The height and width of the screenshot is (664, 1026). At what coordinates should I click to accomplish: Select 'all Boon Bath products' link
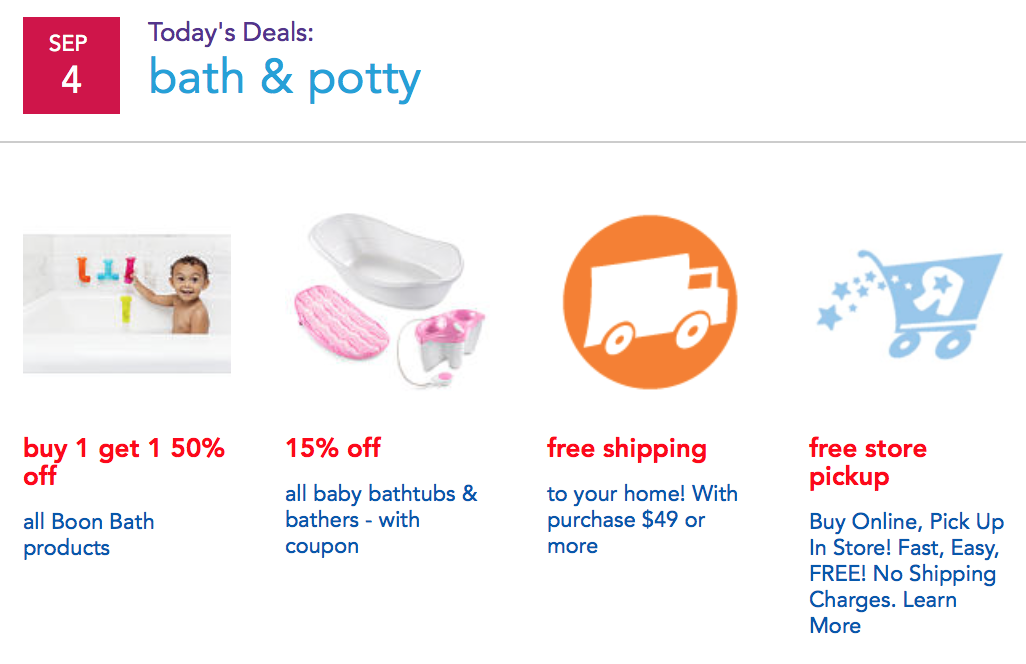[89, 534]
